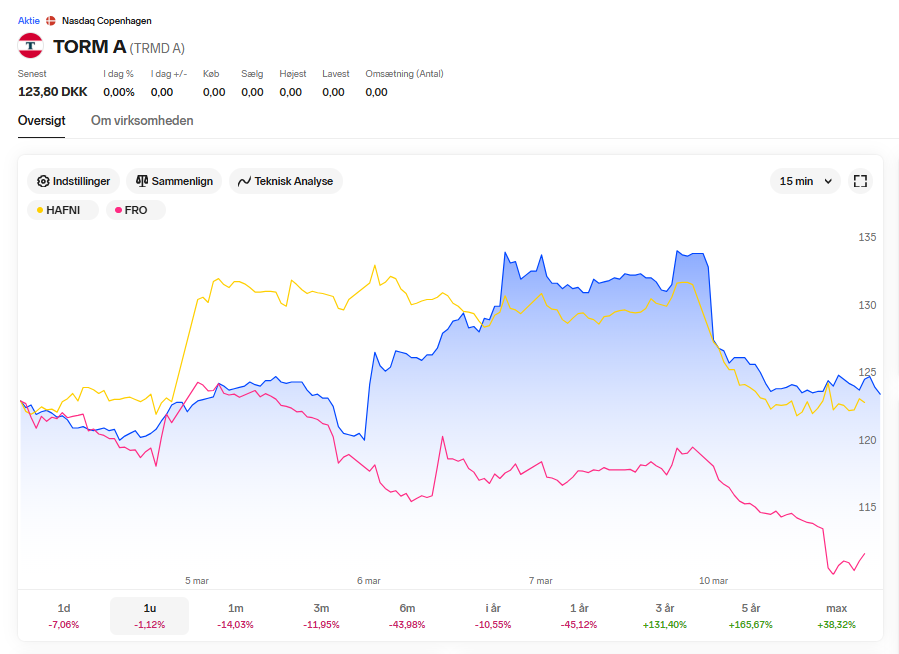Click the Indstillinger gear icon
This screenshot has width=899, height=654.
tap(43, 181)
